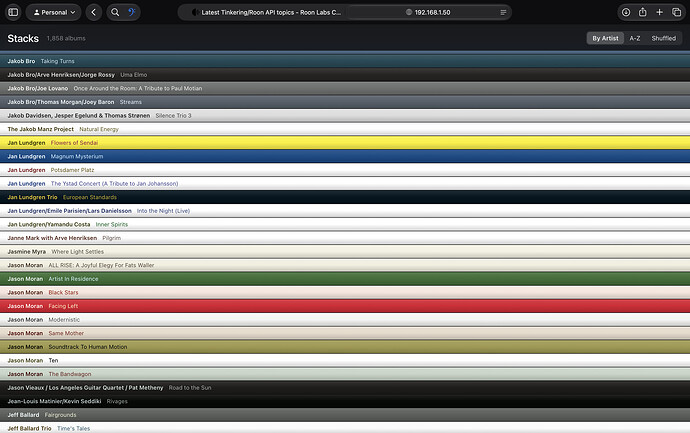Select the Streams album row
Screen dimensions: 690x433
[345, 102]
